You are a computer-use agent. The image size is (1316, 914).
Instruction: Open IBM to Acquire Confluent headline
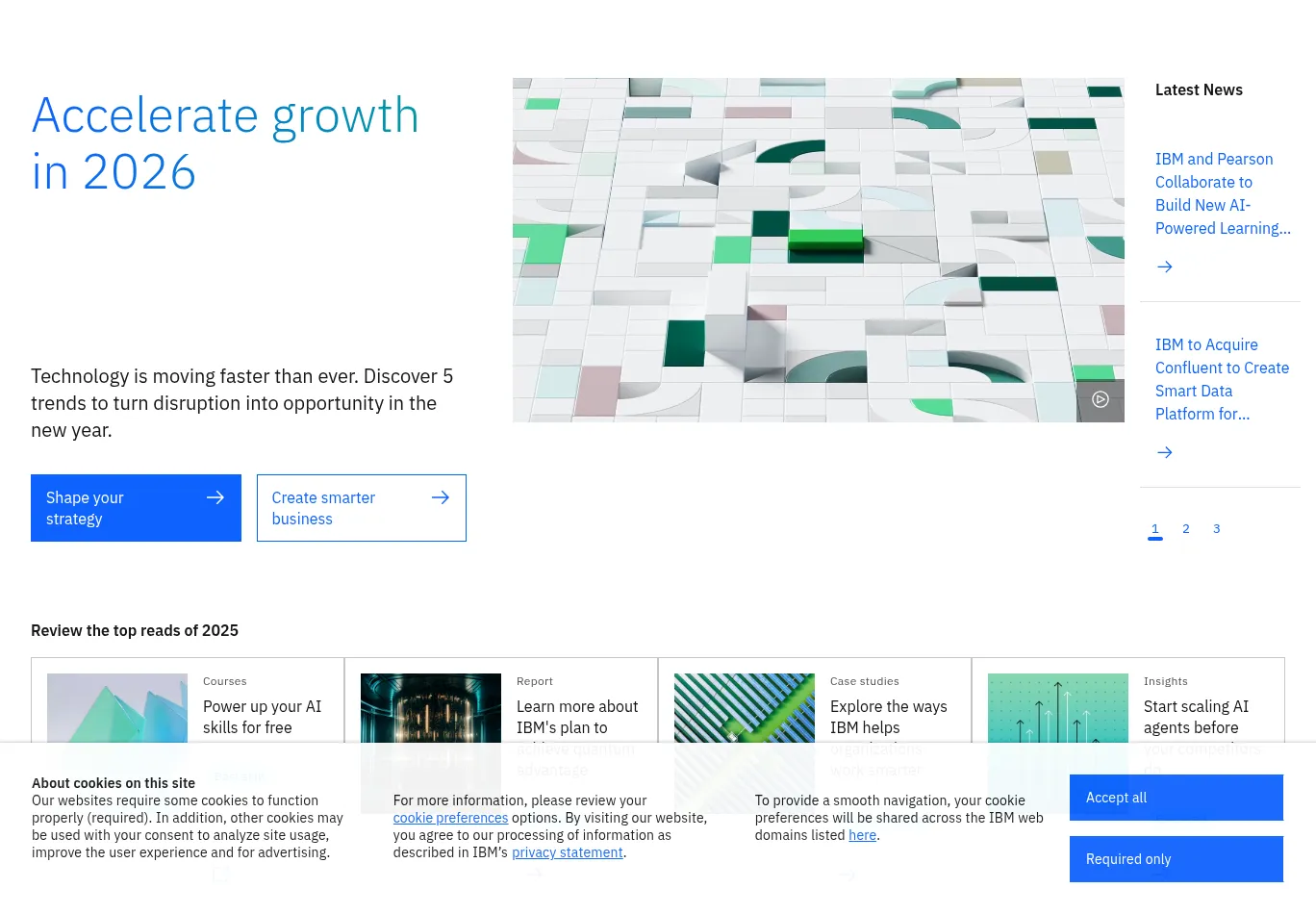coord(1222,379)
